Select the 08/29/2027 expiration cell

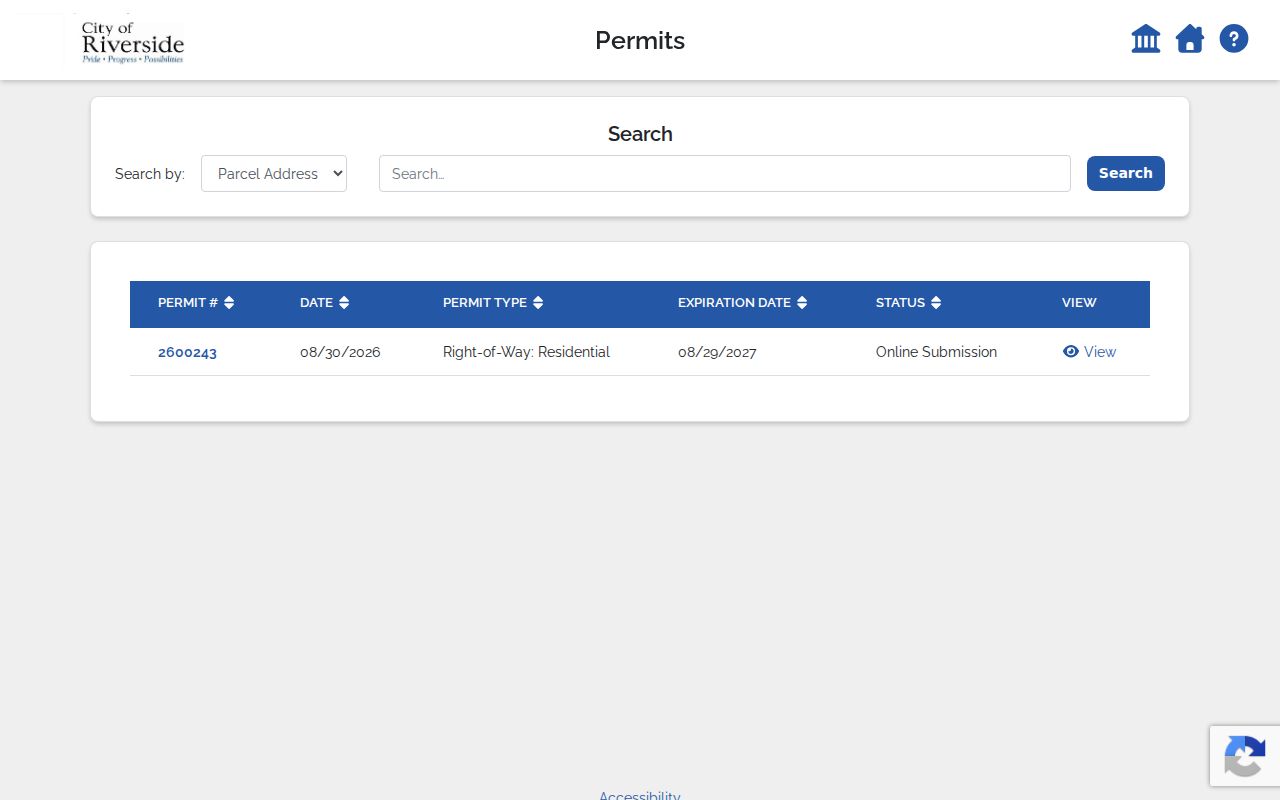[717, 352]
